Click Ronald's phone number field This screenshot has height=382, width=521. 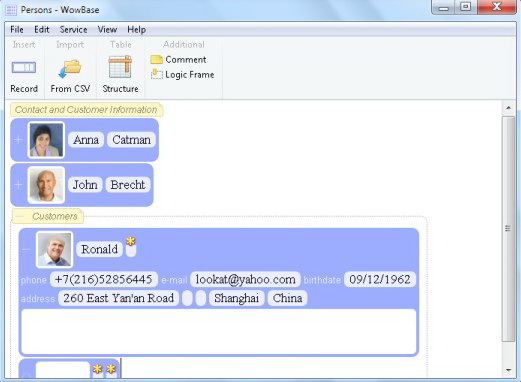104,279
